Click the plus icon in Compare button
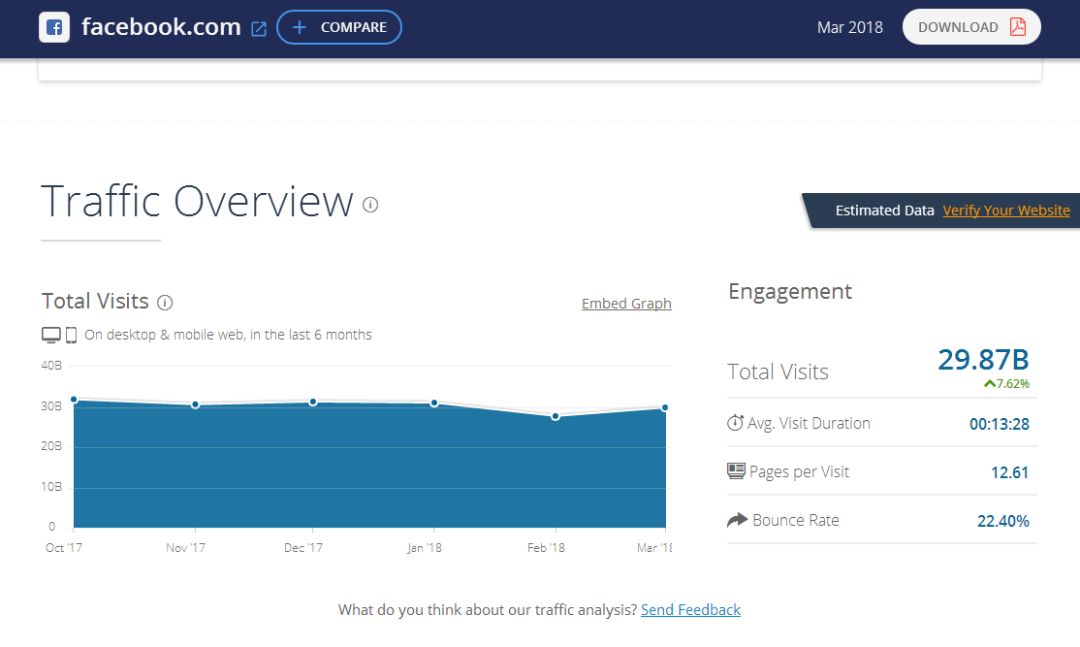Viewport: 1080px width, 647px height. pos(299,28)
